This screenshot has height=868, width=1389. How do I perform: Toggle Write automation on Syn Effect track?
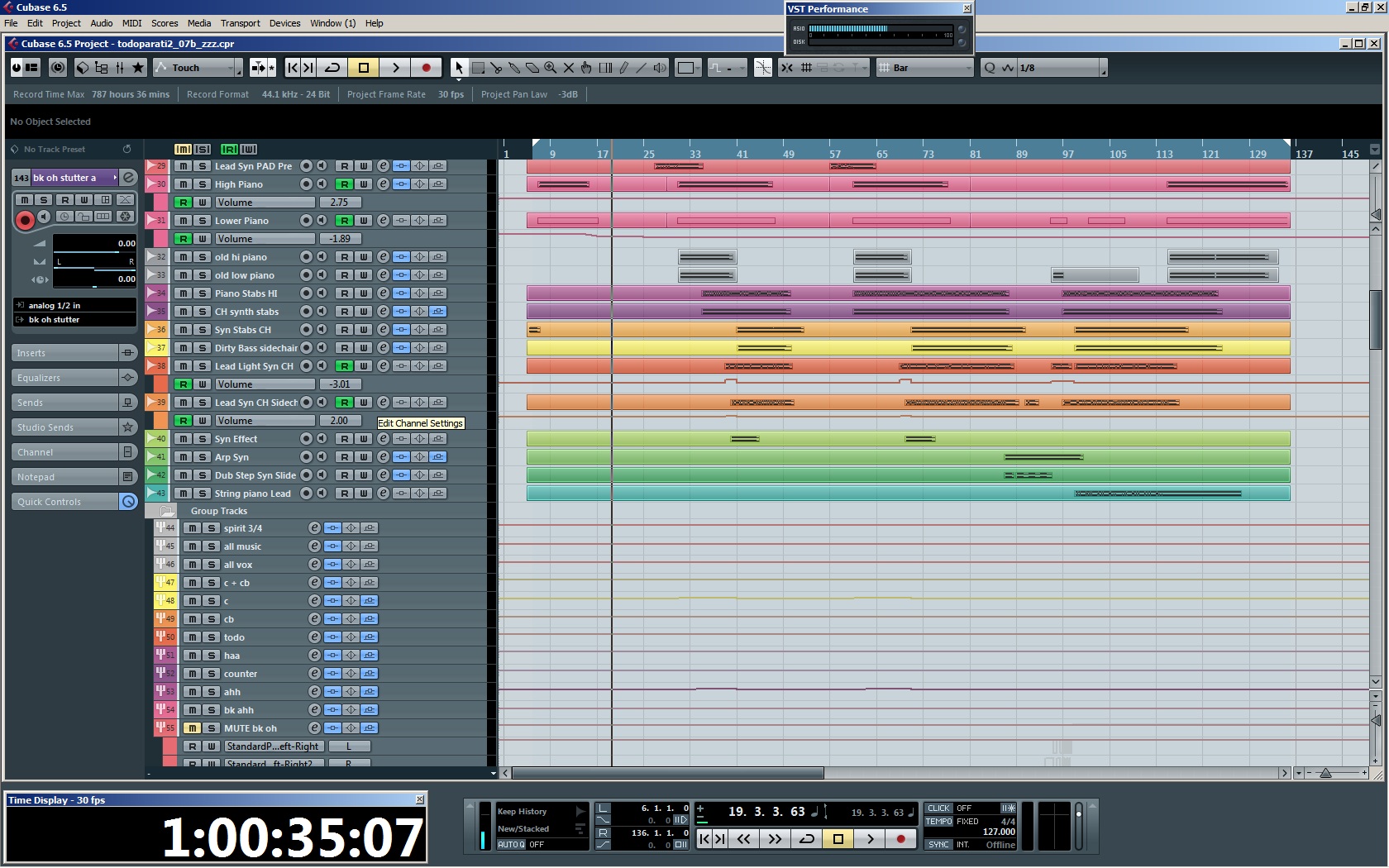pyautogui.click(x=363, y=439)
